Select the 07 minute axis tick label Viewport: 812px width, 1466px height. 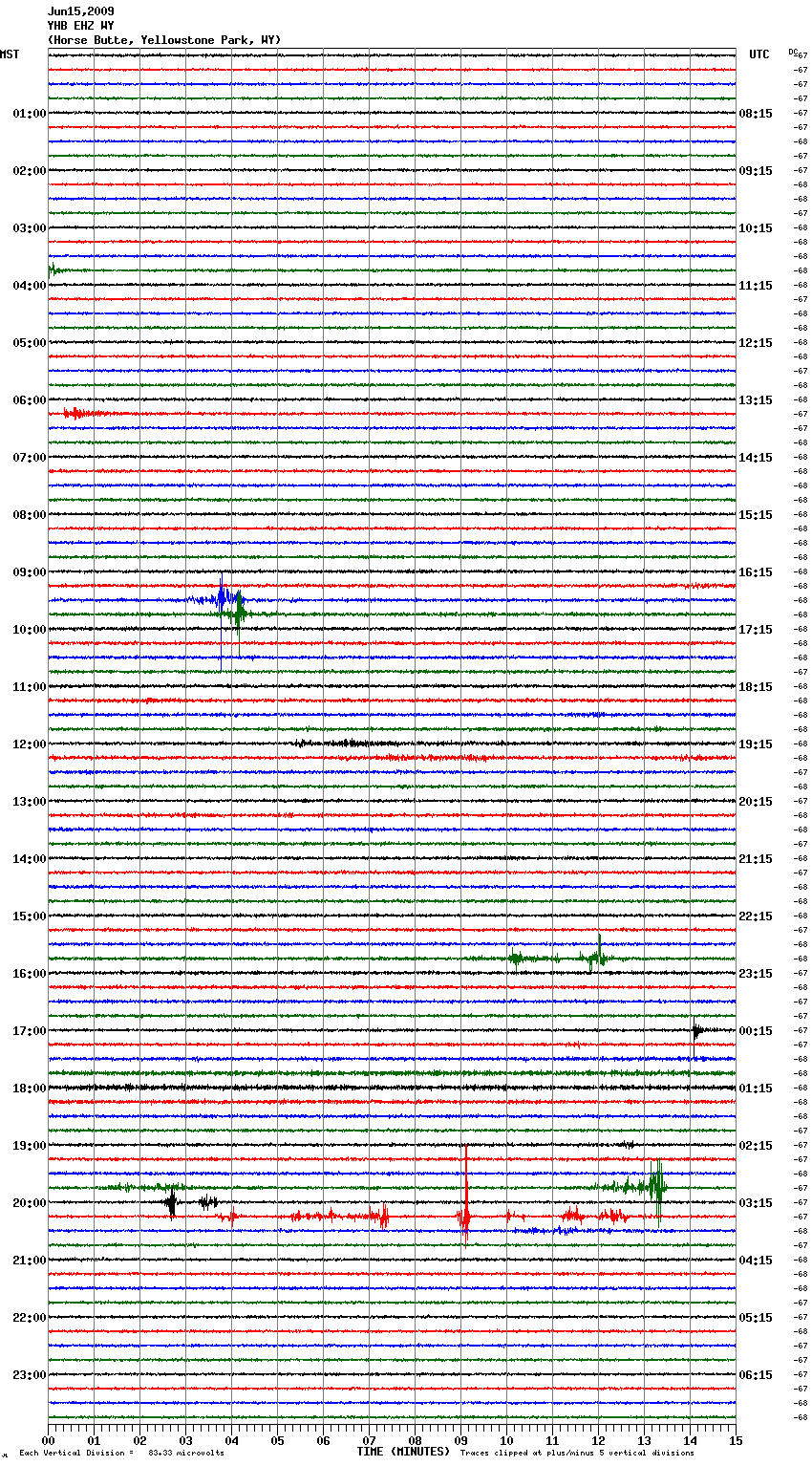pos(369,1440)
